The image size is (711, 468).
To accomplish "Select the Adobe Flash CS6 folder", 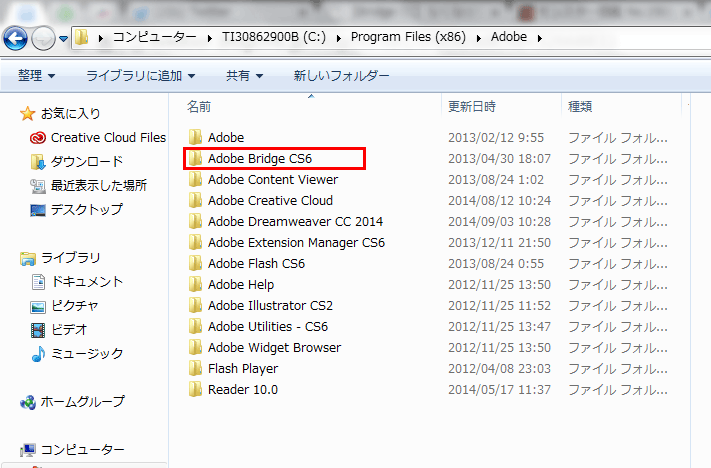I will tap(256, 263).
